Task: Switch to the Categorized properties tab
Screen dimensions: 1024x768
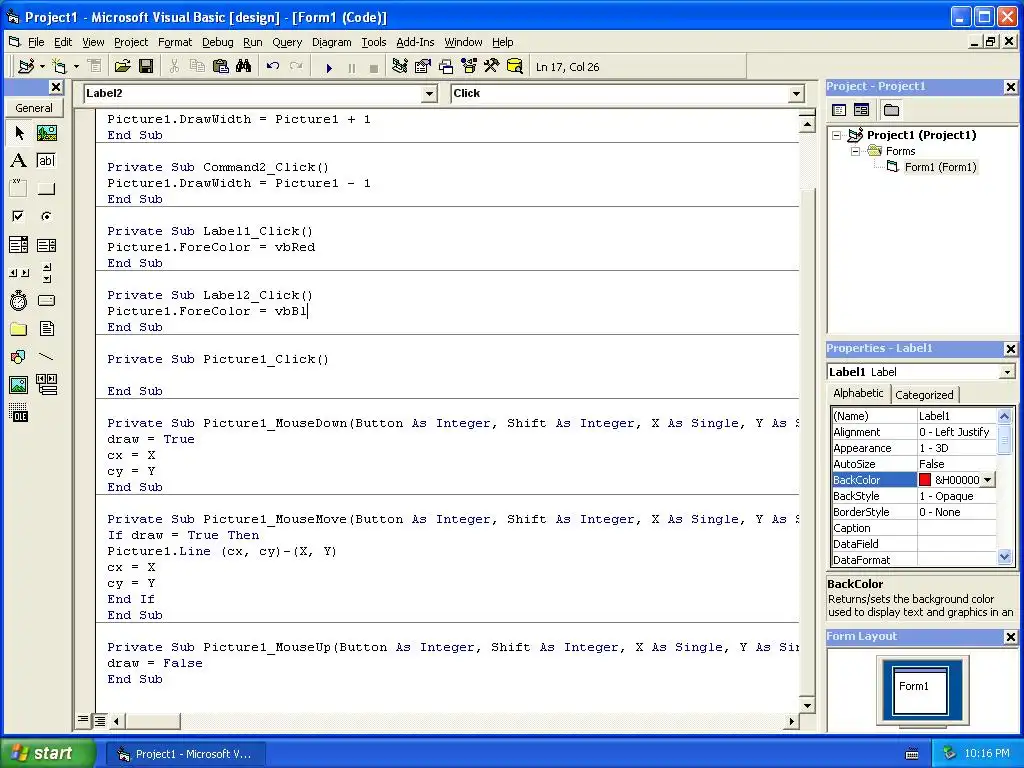Action: 924,394
